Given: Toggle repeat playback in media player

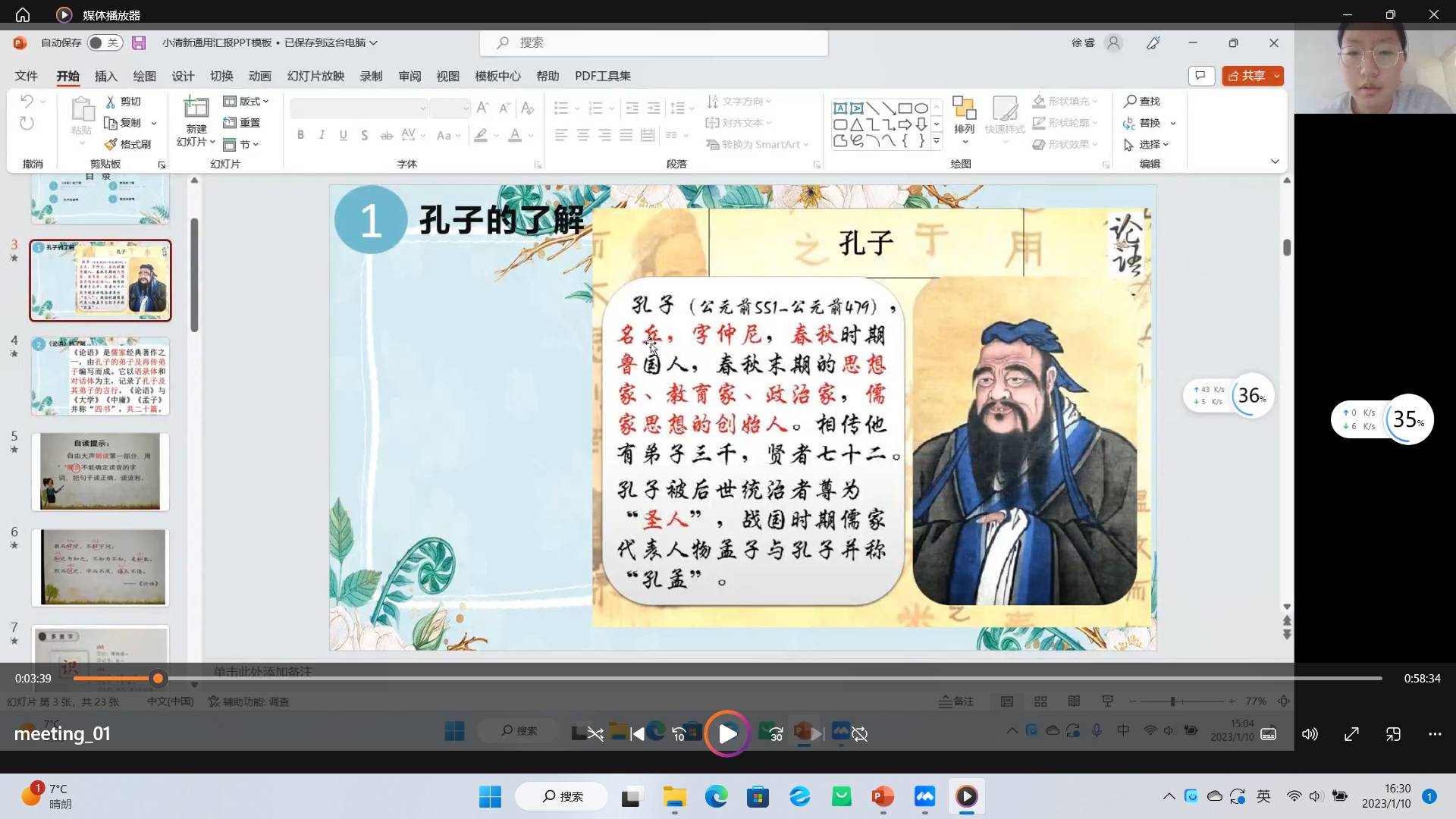Looking at the screenshot, I should pyautogui.click(x=859, y=733).
